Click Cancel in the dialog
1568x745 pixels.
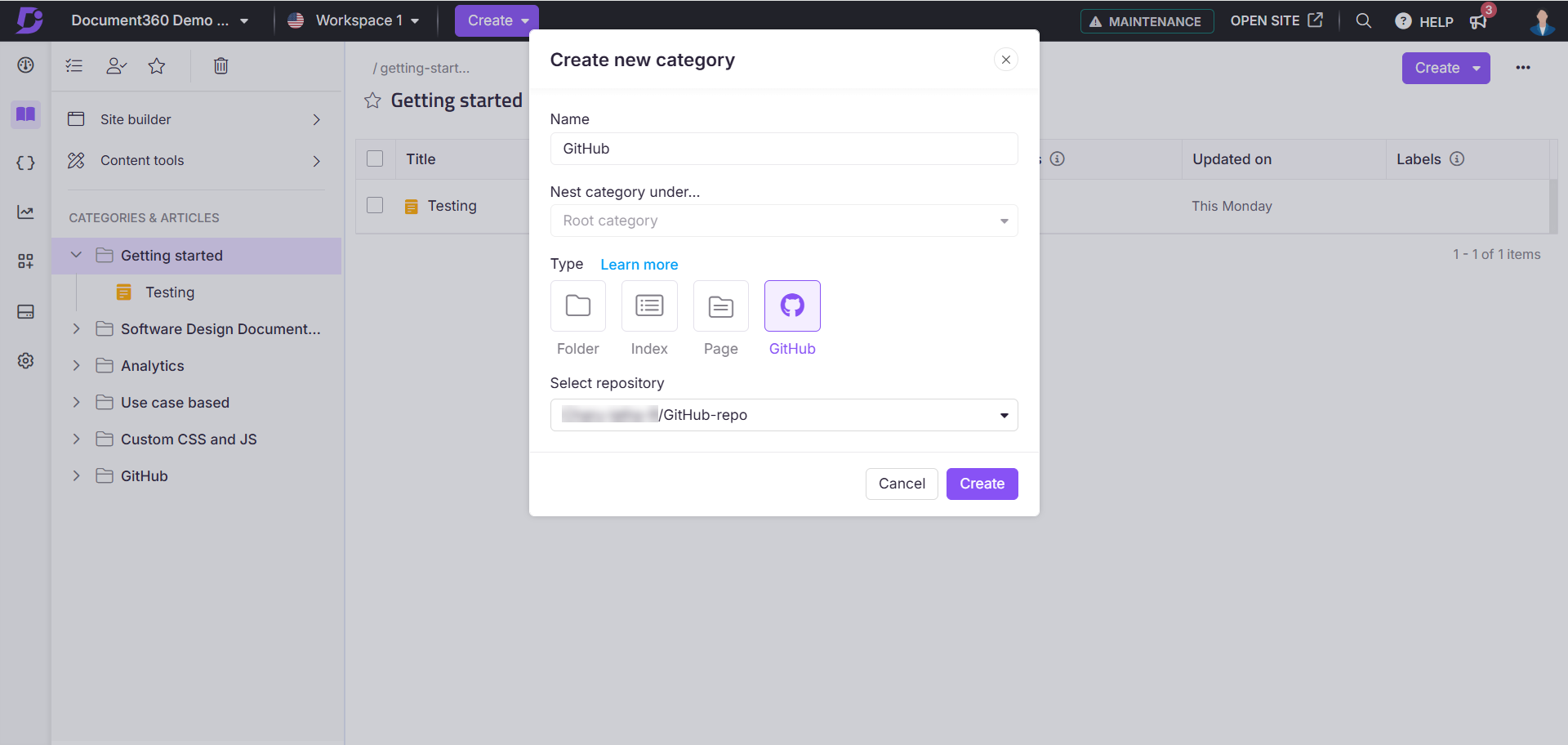pos(902,484)
